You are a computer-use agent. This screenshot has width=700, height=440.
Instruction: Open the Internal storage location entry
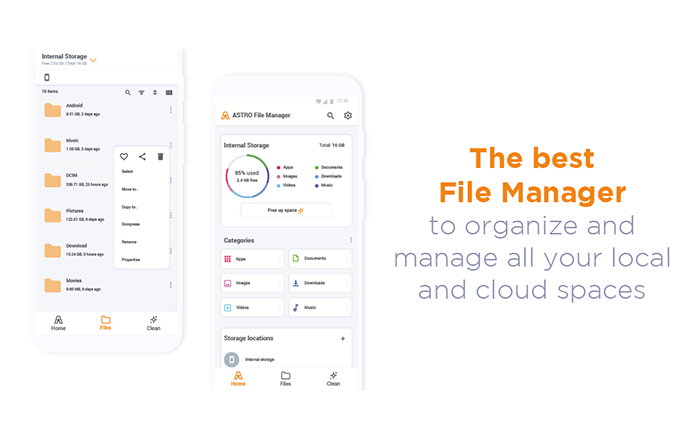pyautogui.click(x=286, y=359)
